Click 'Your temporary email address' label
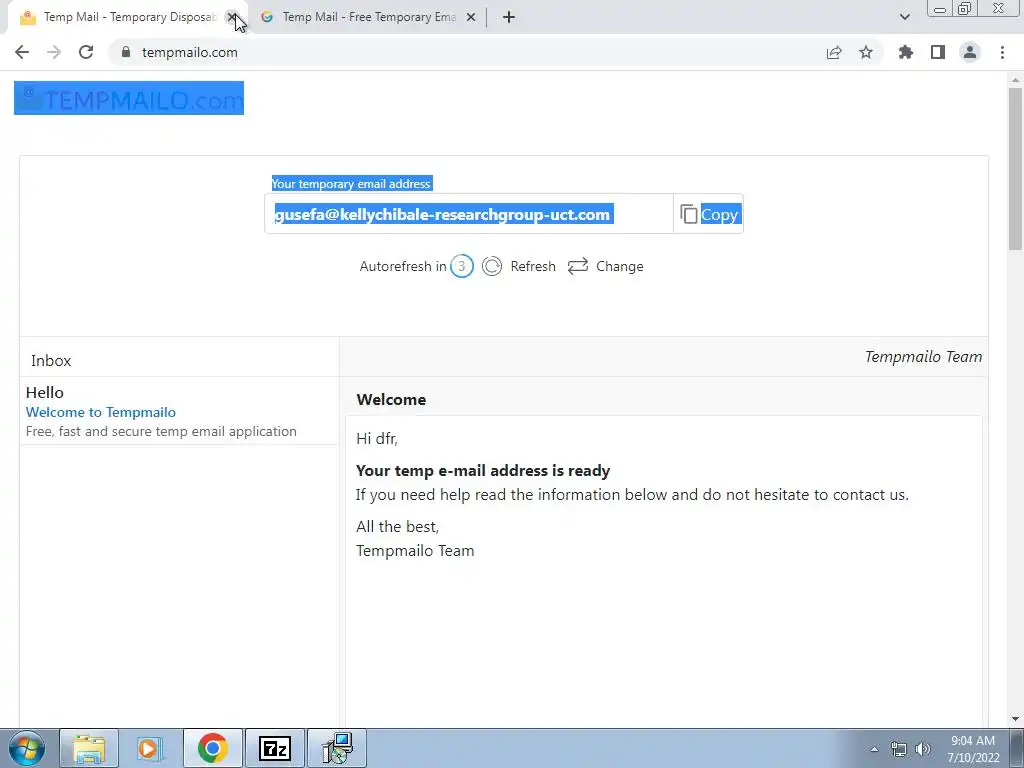 point(351,184)
